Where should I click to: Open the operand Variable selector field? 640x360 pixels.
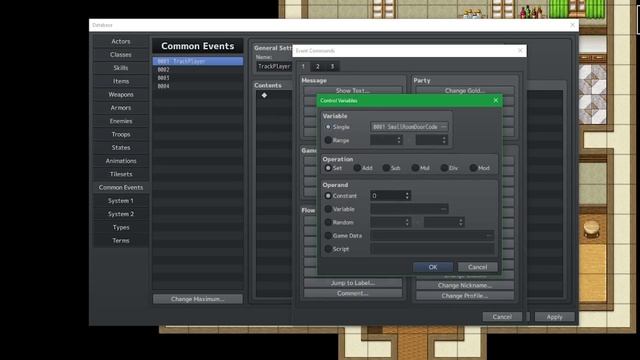click(x=409, y=209)
